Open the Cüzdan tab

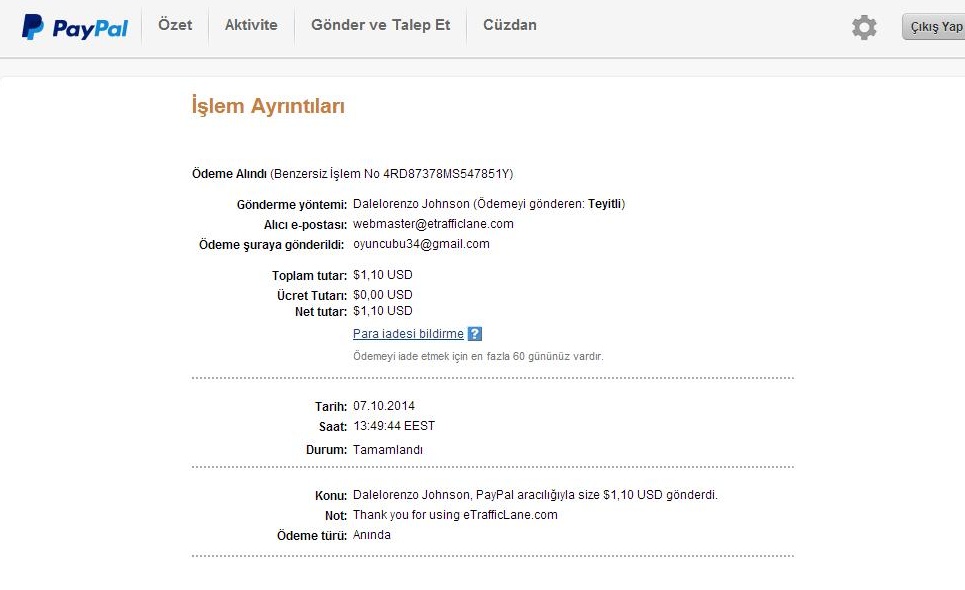(510, 25)
